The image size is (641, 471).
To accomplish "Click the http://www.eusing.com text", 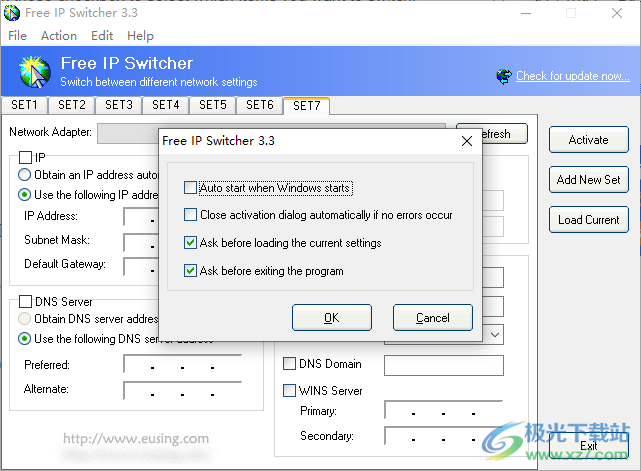I will point(136,439).
